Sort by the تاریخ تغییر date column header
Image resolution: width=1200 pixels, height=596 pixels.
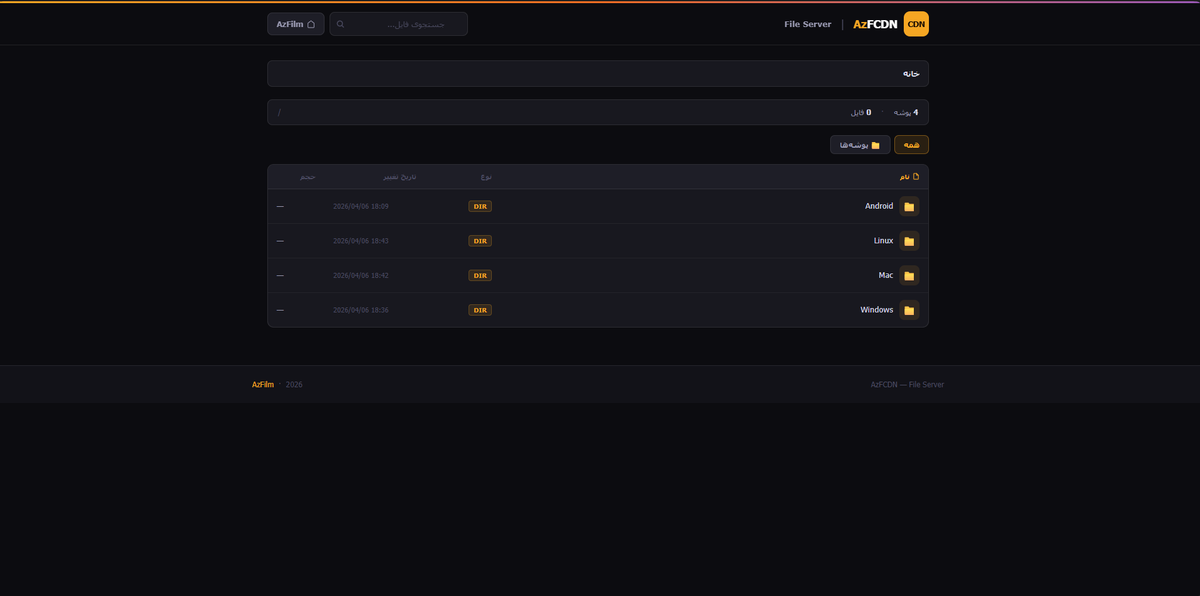400,176
